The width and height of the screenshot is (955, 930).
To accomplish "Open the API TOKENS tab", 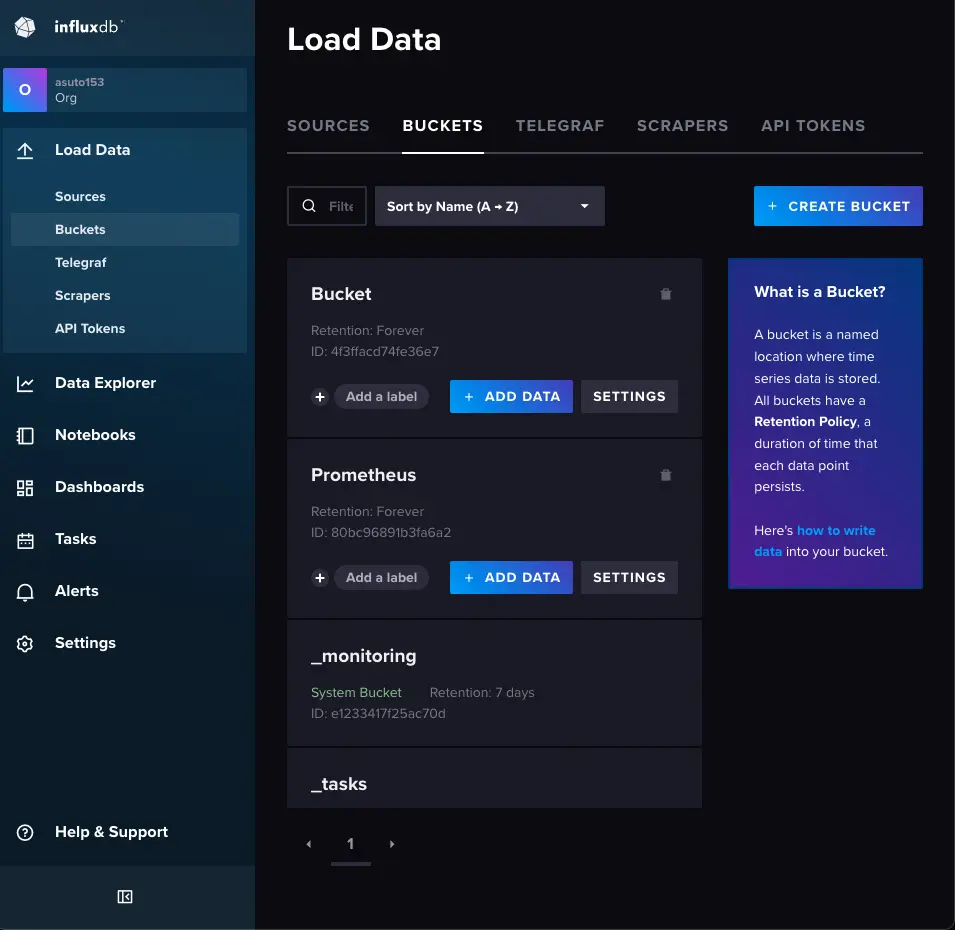I will pos(812,125).
